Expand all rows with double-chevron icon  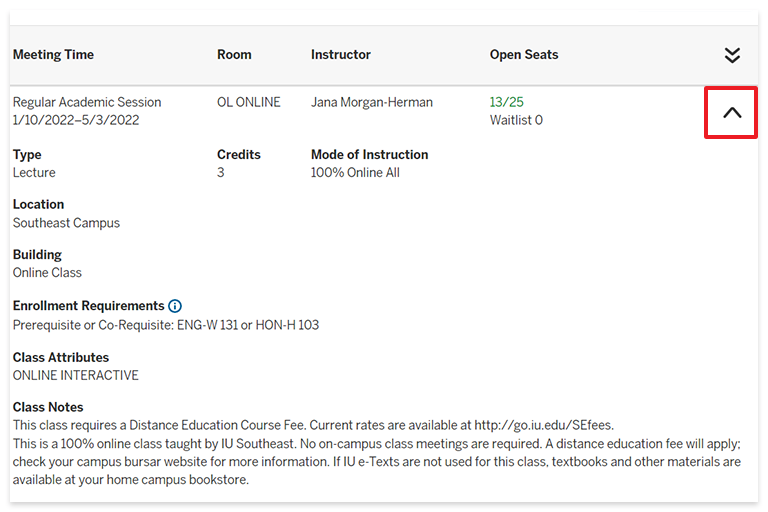[x=732, y=55]
